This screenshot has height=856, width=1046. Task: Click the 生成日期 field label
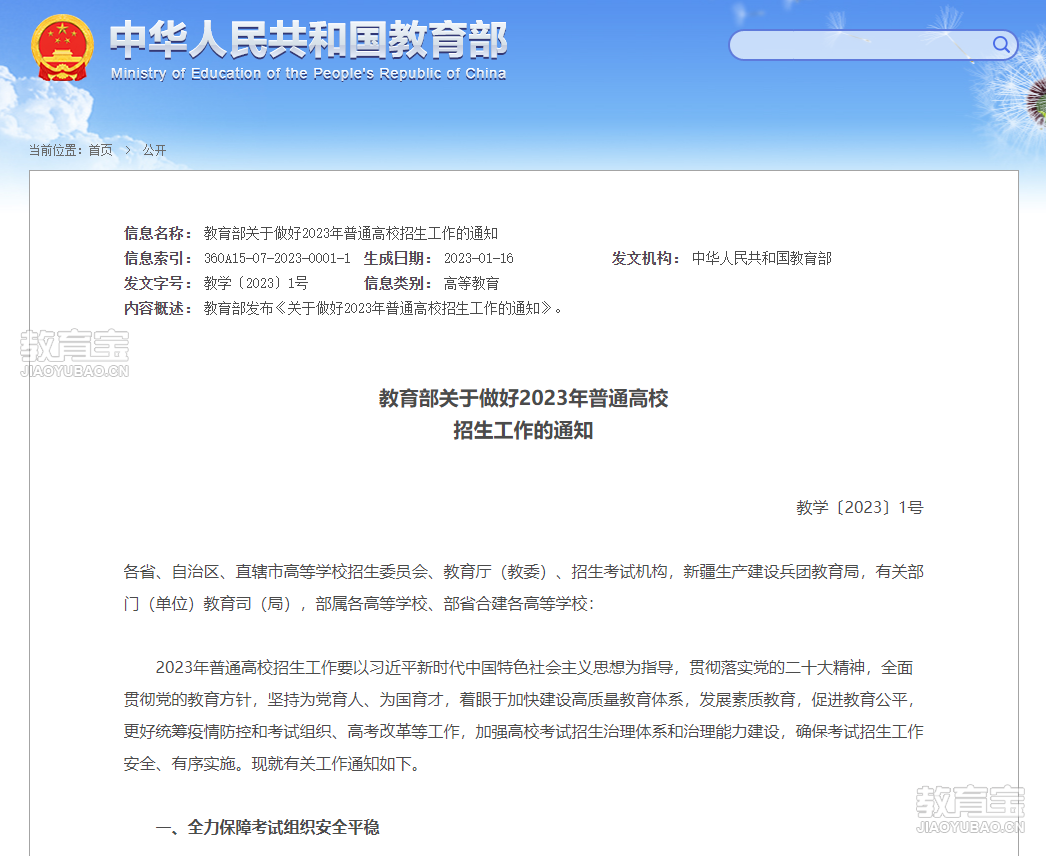pos(398,258)
